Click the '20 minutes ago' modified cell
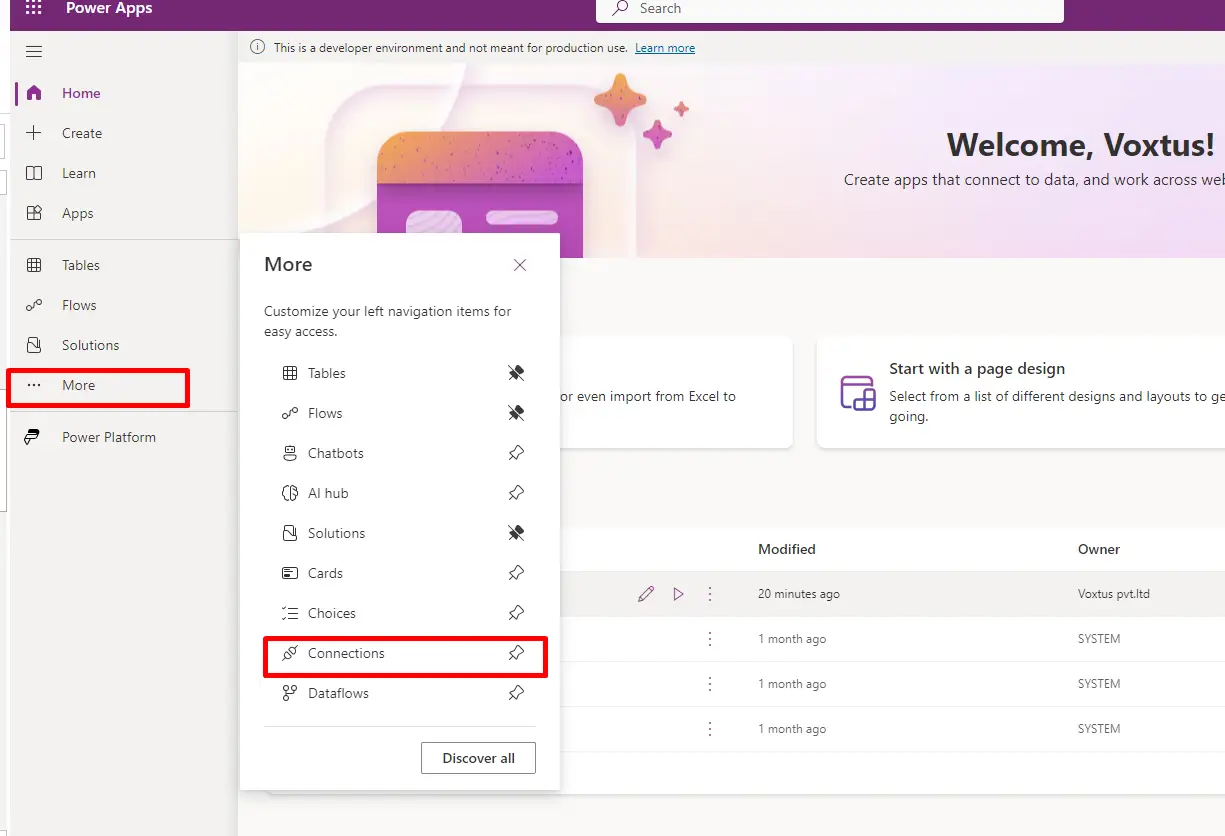 [799, 594]
